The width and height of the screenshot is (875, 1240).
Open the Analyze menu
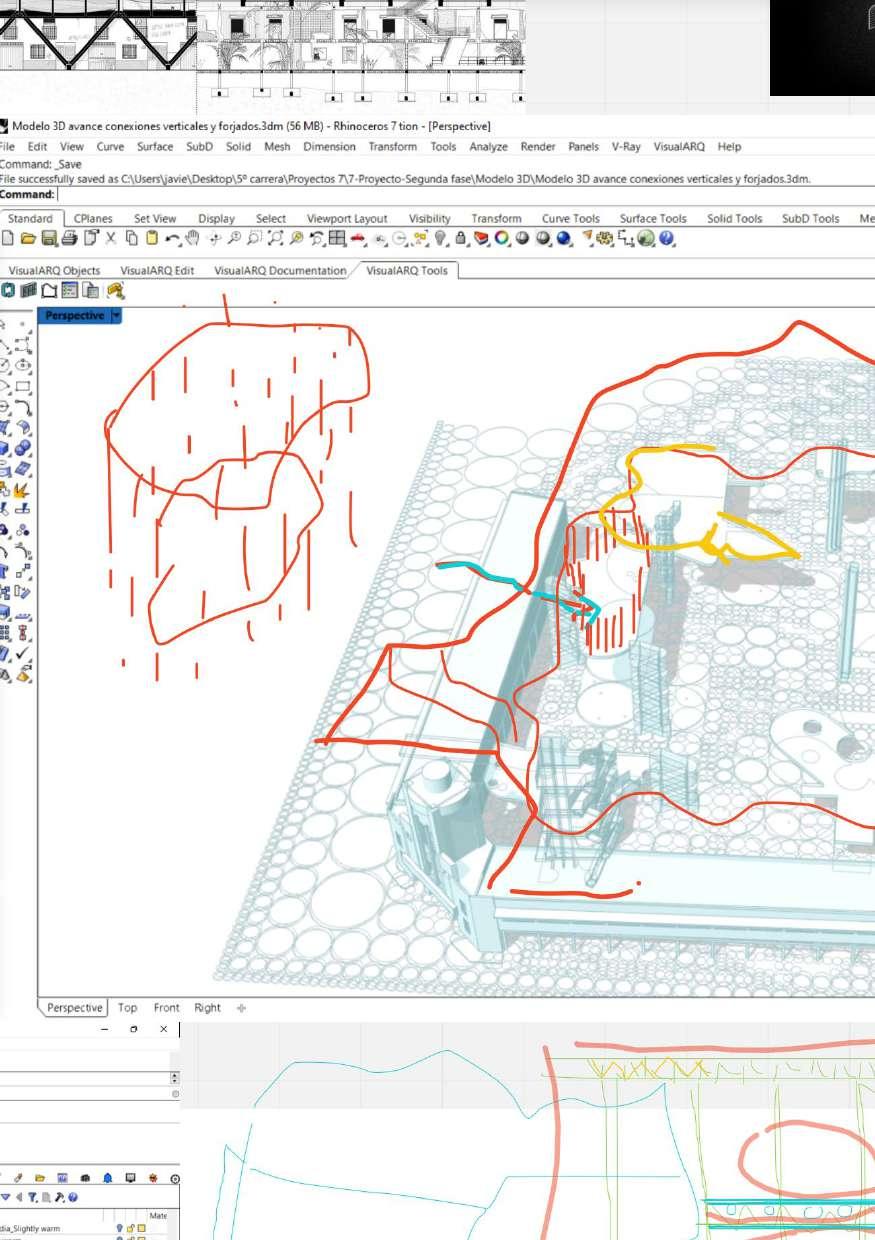[x=488, y=146]
